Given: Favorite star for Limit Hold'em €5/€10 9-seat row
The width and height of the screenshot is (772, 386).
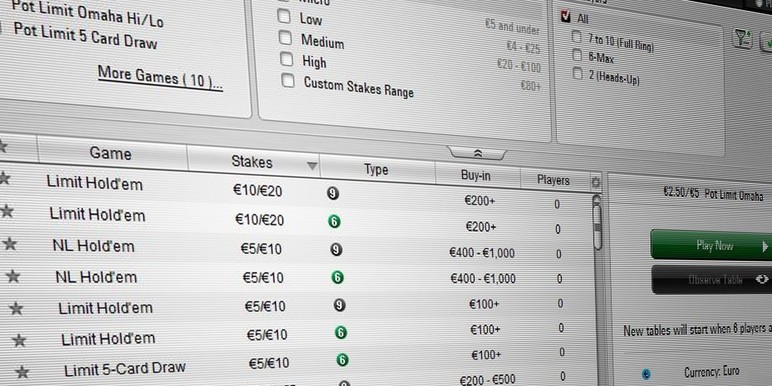Looking at the screenshot, I should [16, 308].
